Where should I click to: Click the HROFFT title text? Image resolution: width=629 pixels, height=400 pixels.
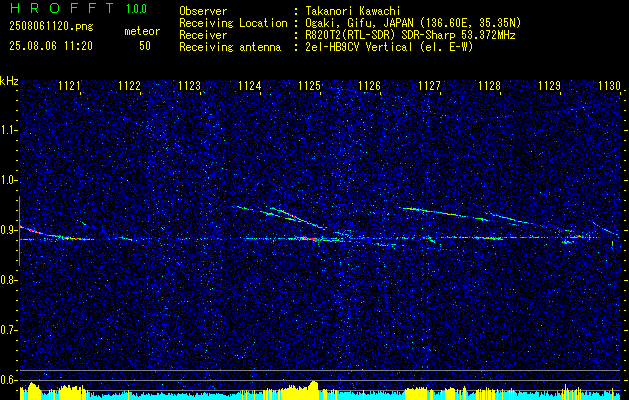click(x=62, y=8)
